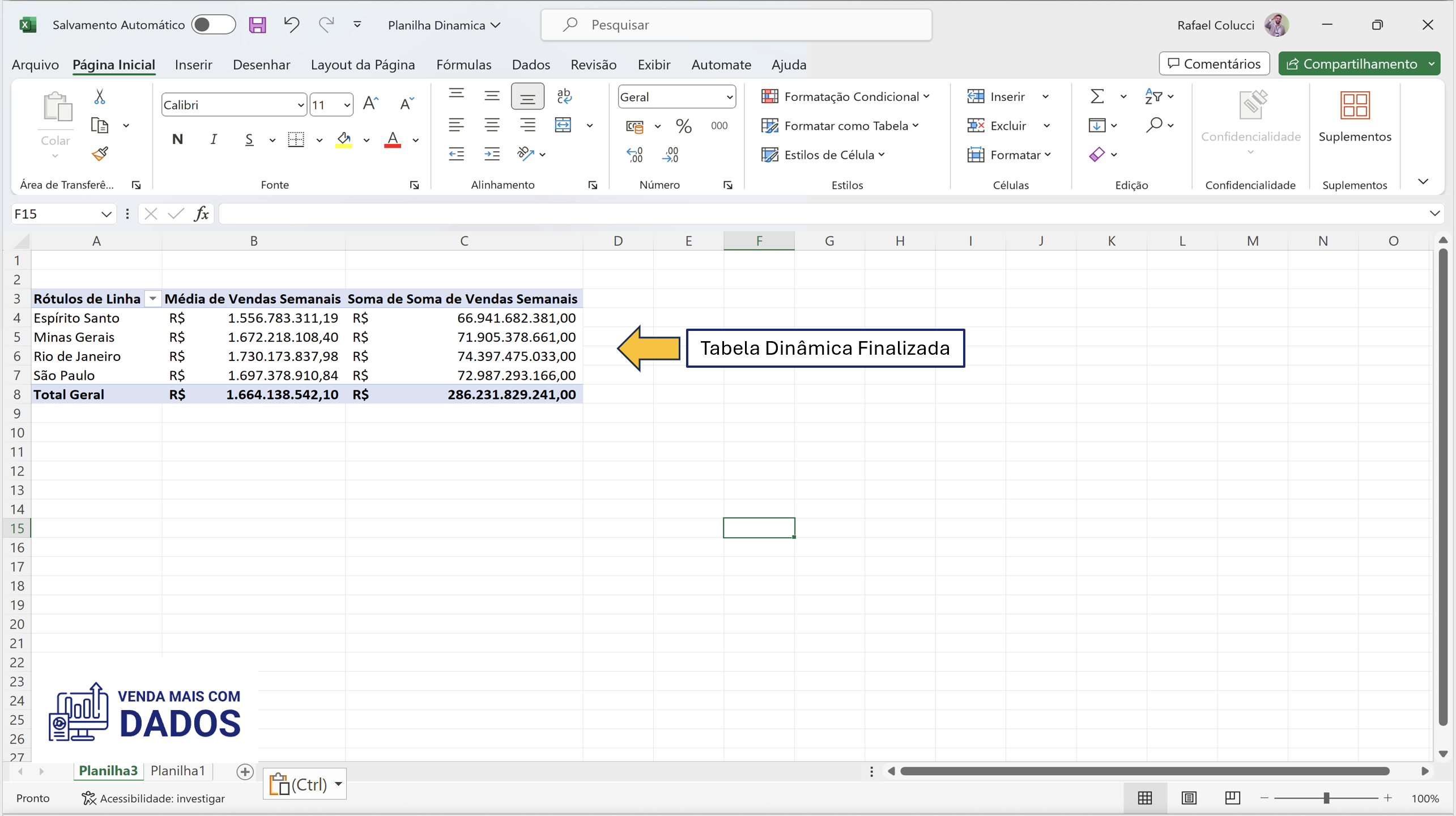Click the percent style icon
1456x816 pixels.
[x=683, y=126]
